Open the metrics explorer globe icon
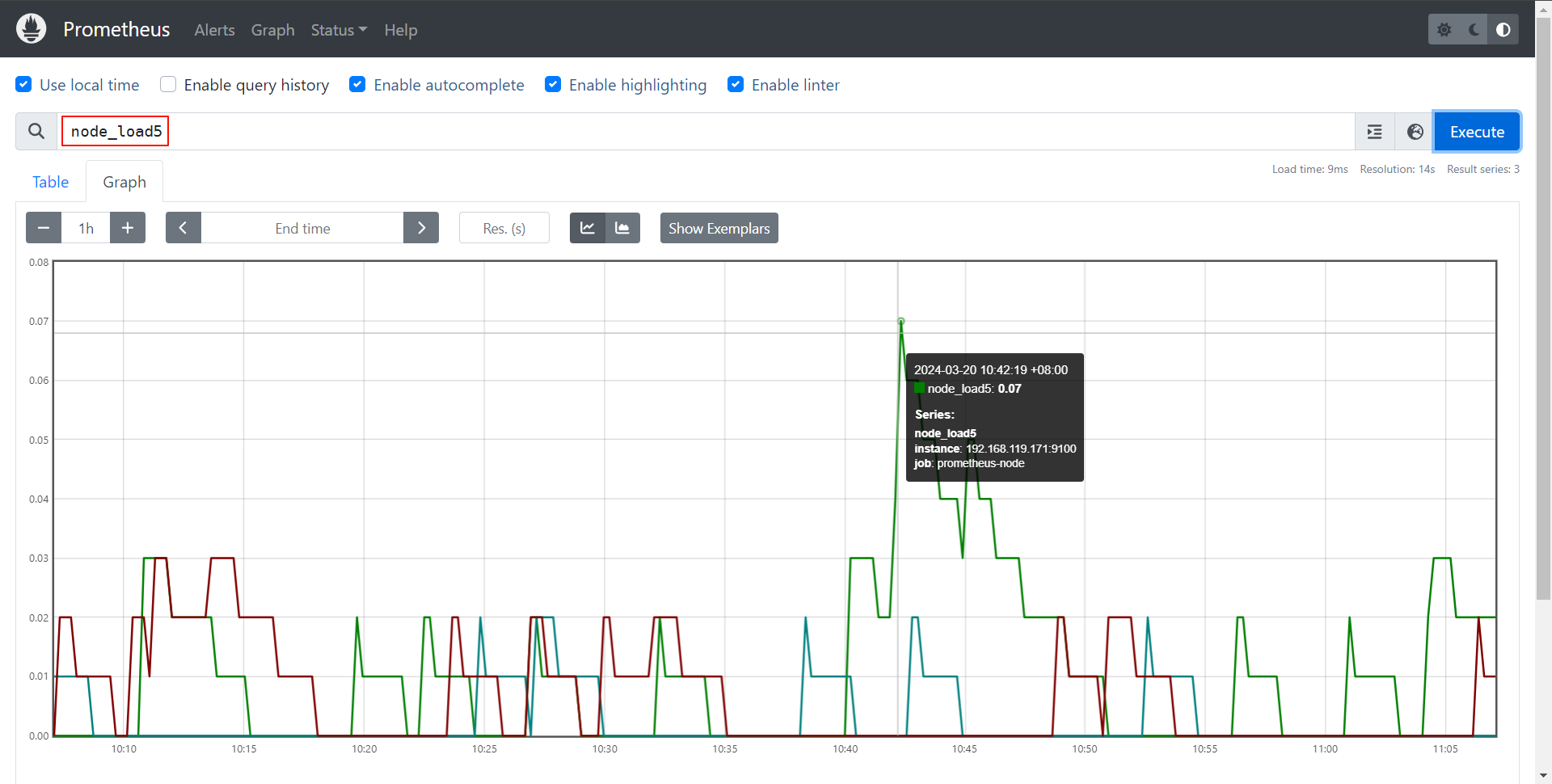 pyautogui.click(x=1415, y=132)
